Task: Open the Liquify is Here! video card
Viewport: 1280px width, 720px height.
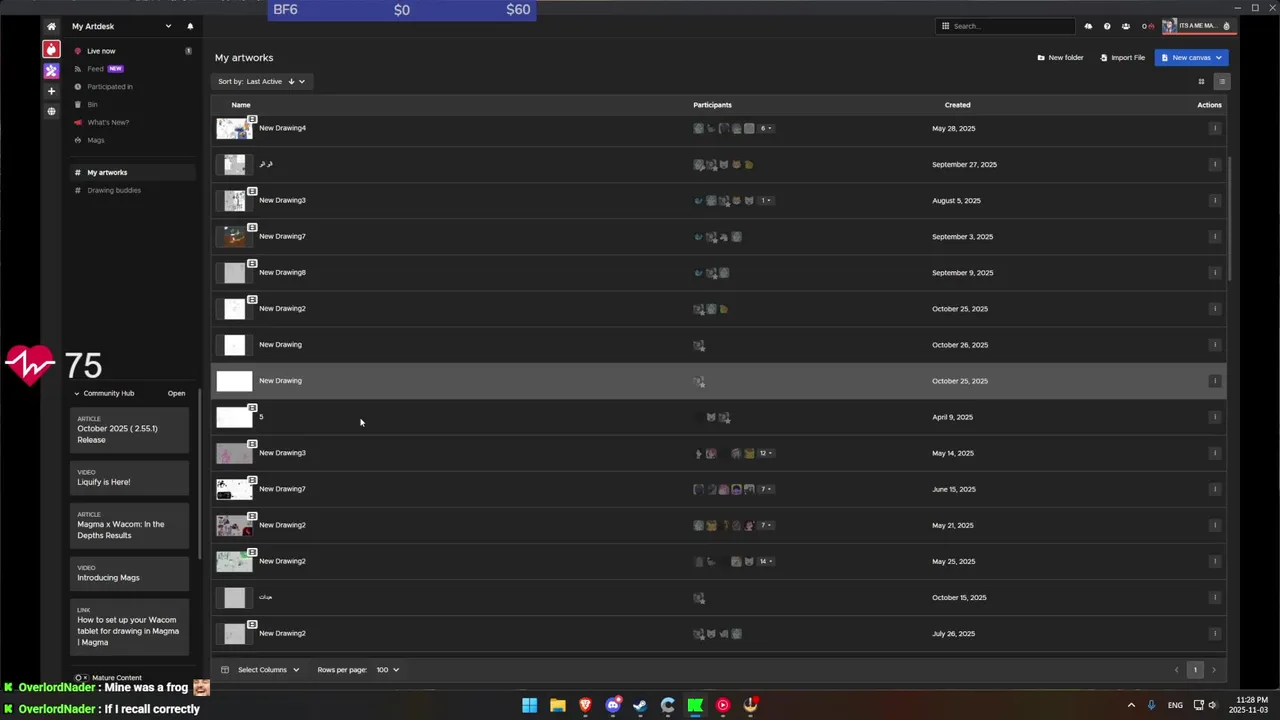Action: pos(129,477)
